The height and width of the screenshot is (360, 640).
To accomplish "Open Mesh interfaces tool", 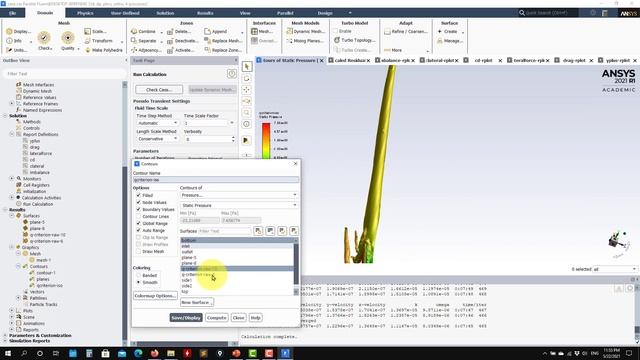I will (x=262, y=31).
